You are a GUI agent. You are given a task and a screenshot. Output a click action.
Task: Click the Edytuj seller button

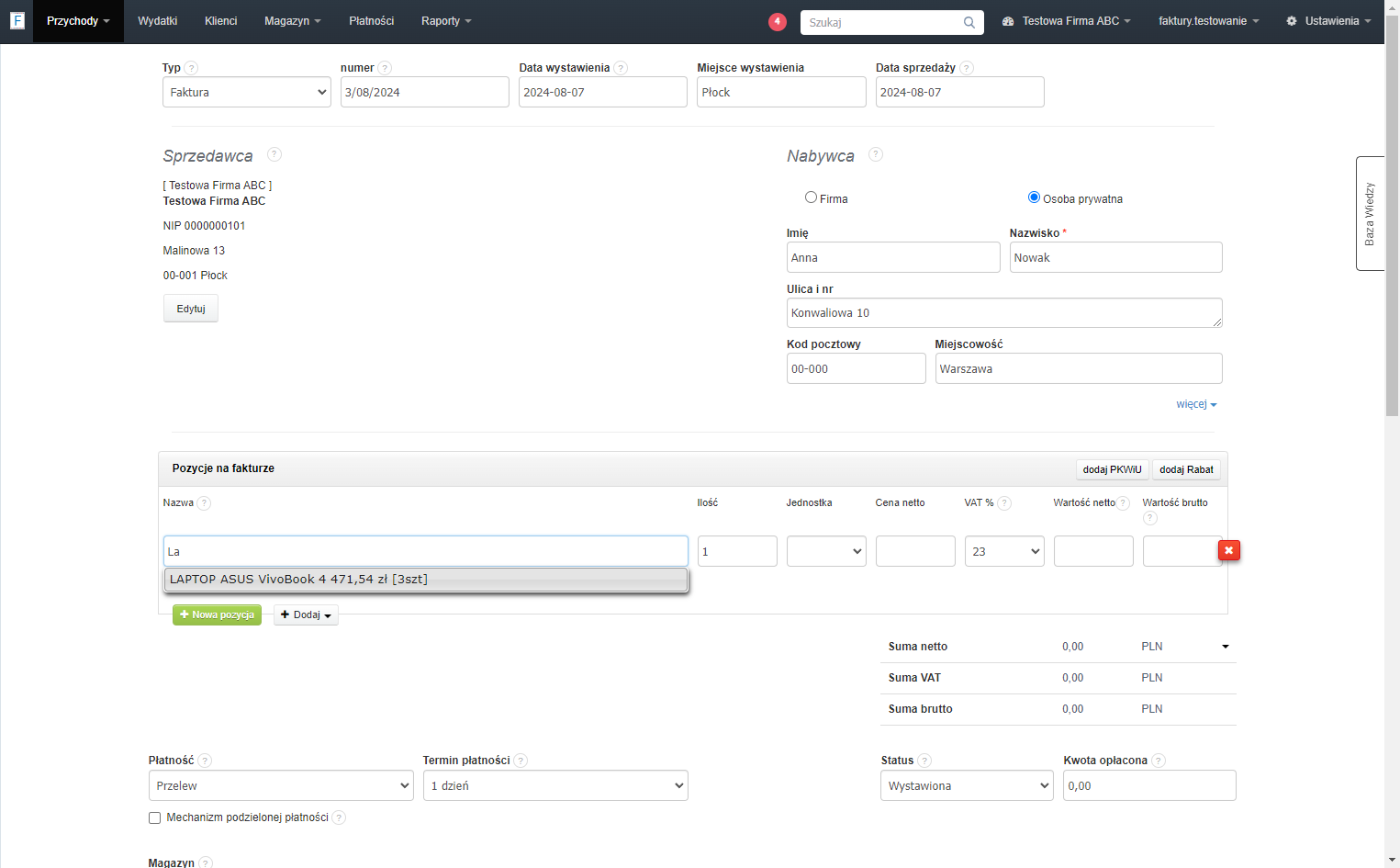tap(191, 309)
